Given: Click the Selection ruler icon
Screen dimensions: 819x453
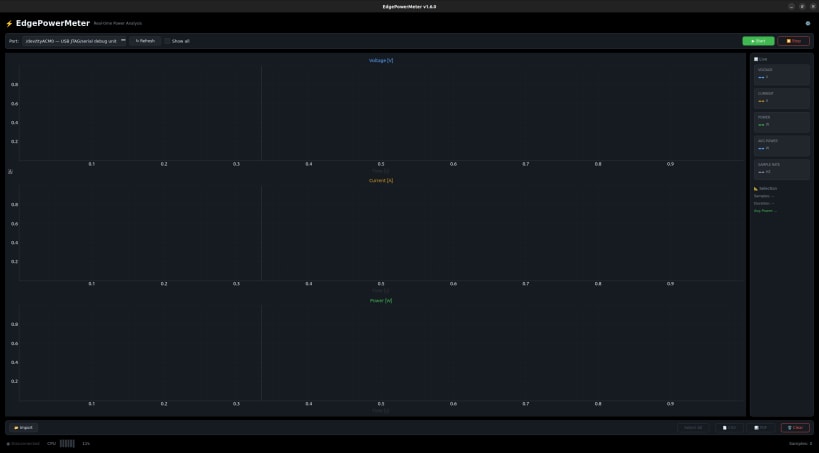Looking at the screenshot, I should coord(756,188).
